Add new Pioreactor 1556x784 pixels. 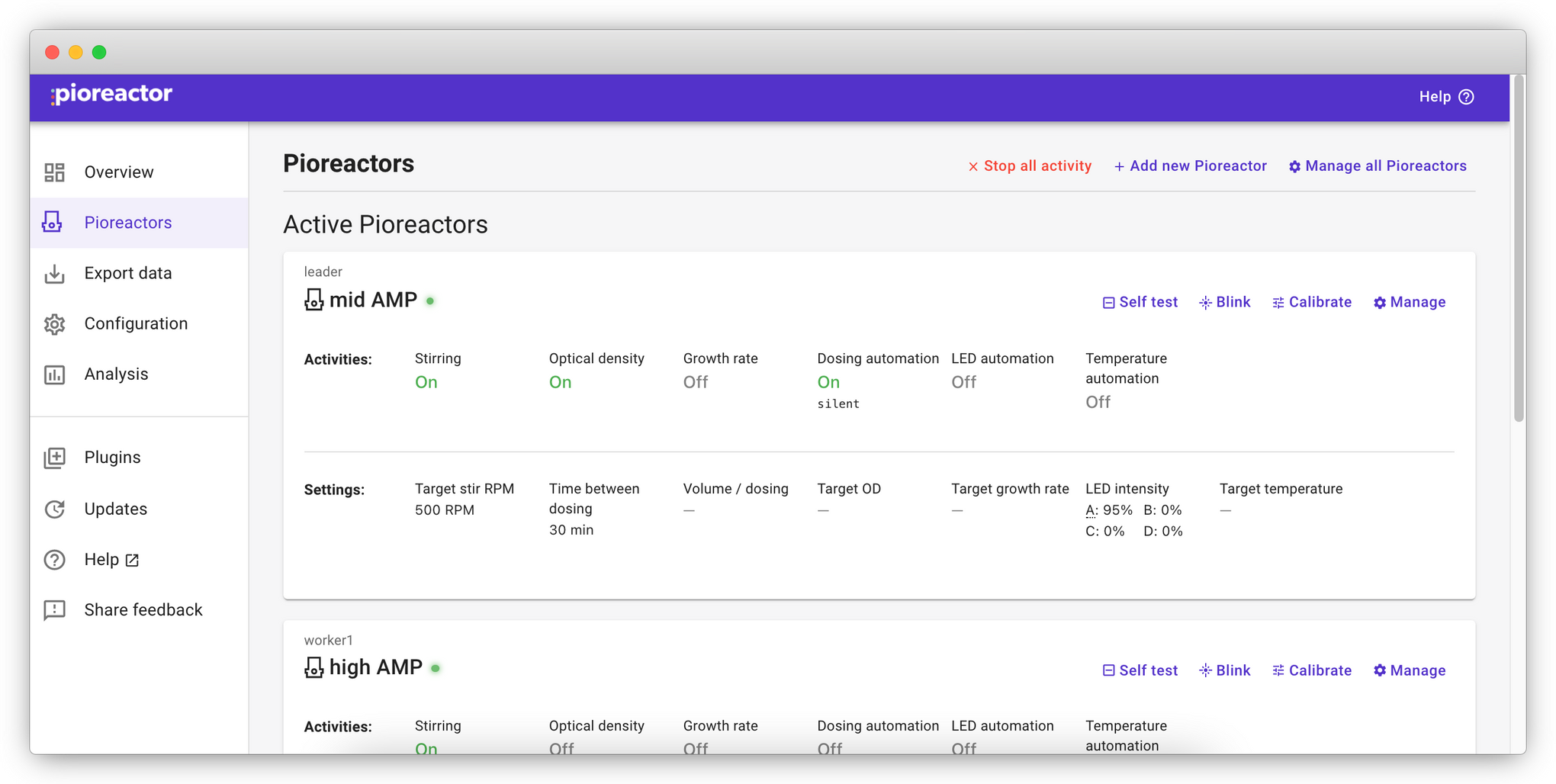click(1190, 166)
